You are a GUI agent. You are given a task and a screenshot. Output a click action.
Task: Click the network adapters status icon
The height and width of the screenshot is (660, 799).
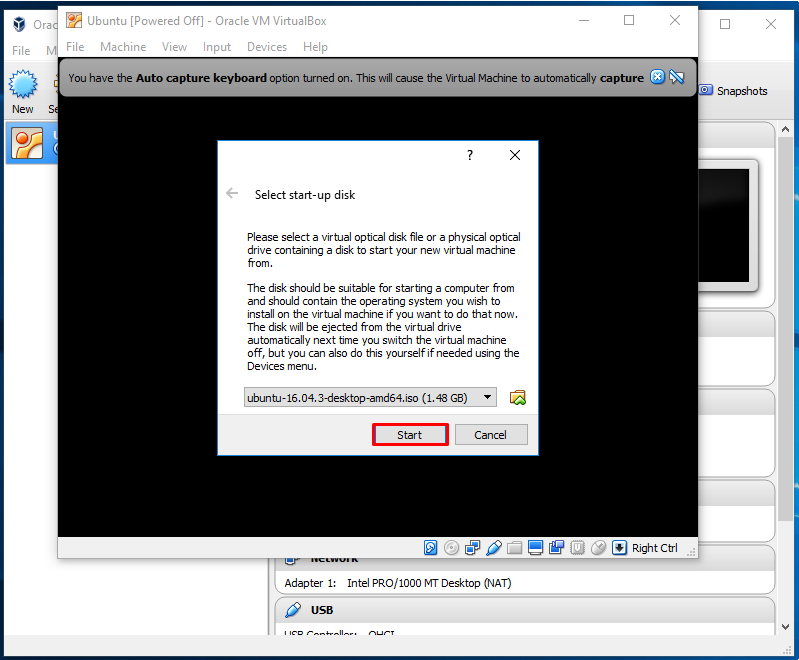click(x=472, y=548)
